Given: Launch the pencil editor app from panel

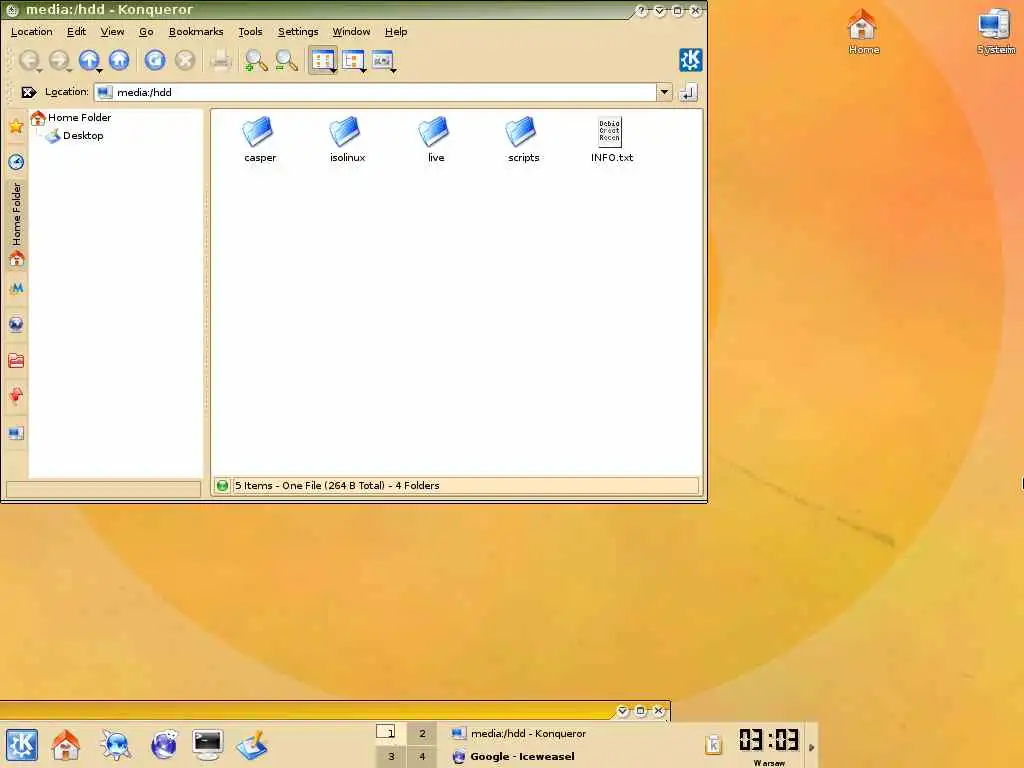Looking at the screenshot, I should point(252,744).
